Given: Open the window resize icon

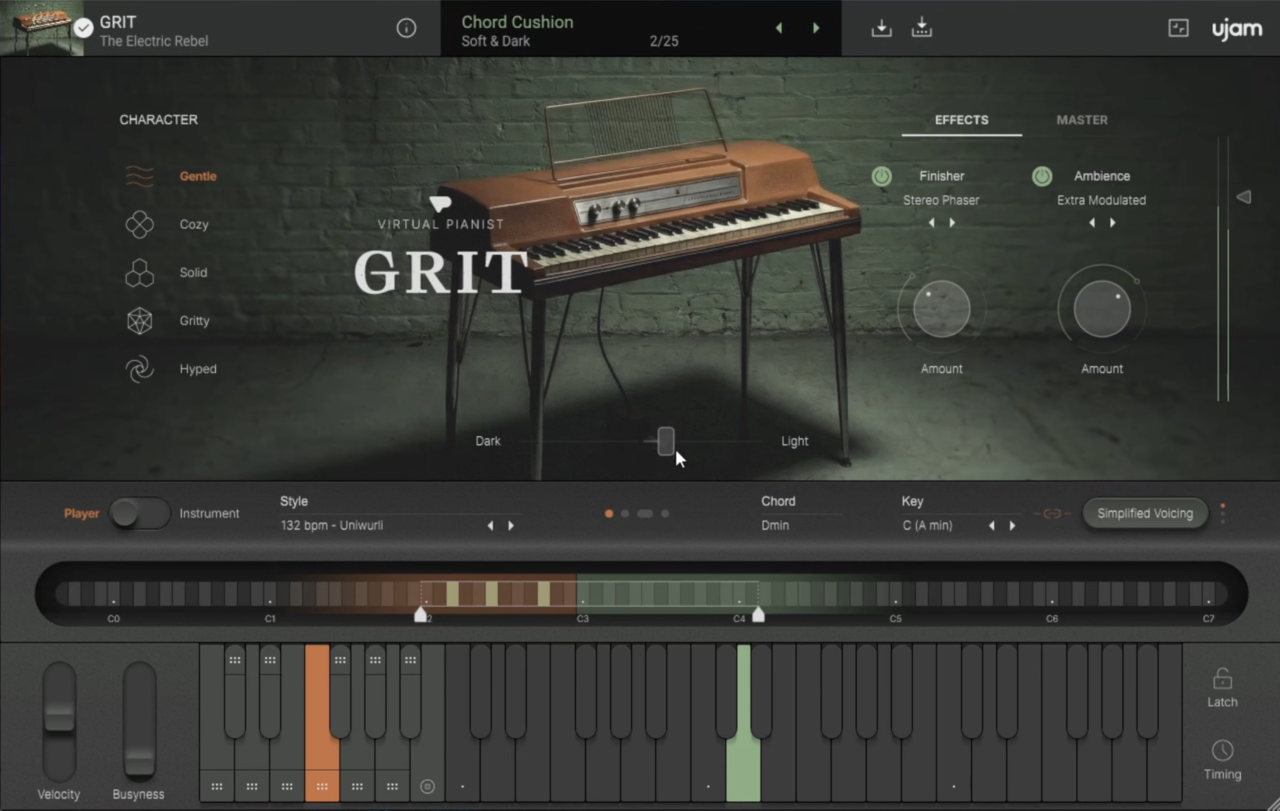Looking at the screenshot, I should (x=1178, y=28).
